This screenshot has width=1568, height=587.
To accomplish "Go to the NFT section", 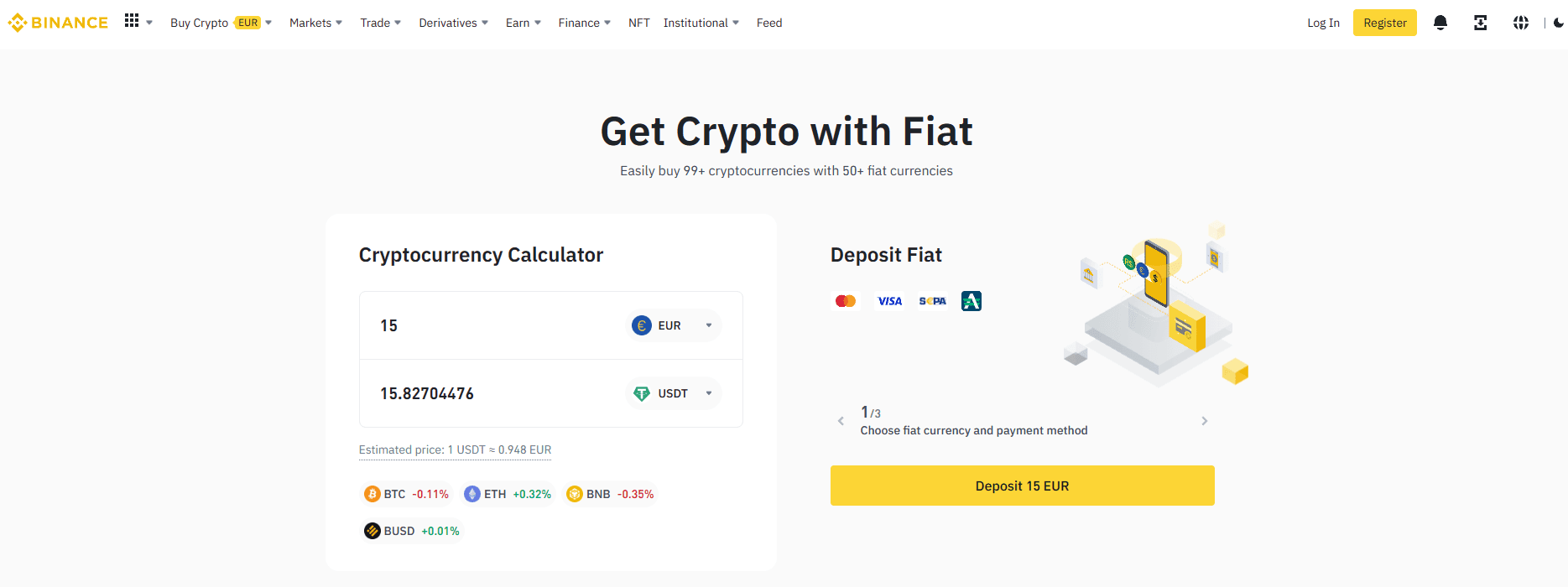I will 638,23.
